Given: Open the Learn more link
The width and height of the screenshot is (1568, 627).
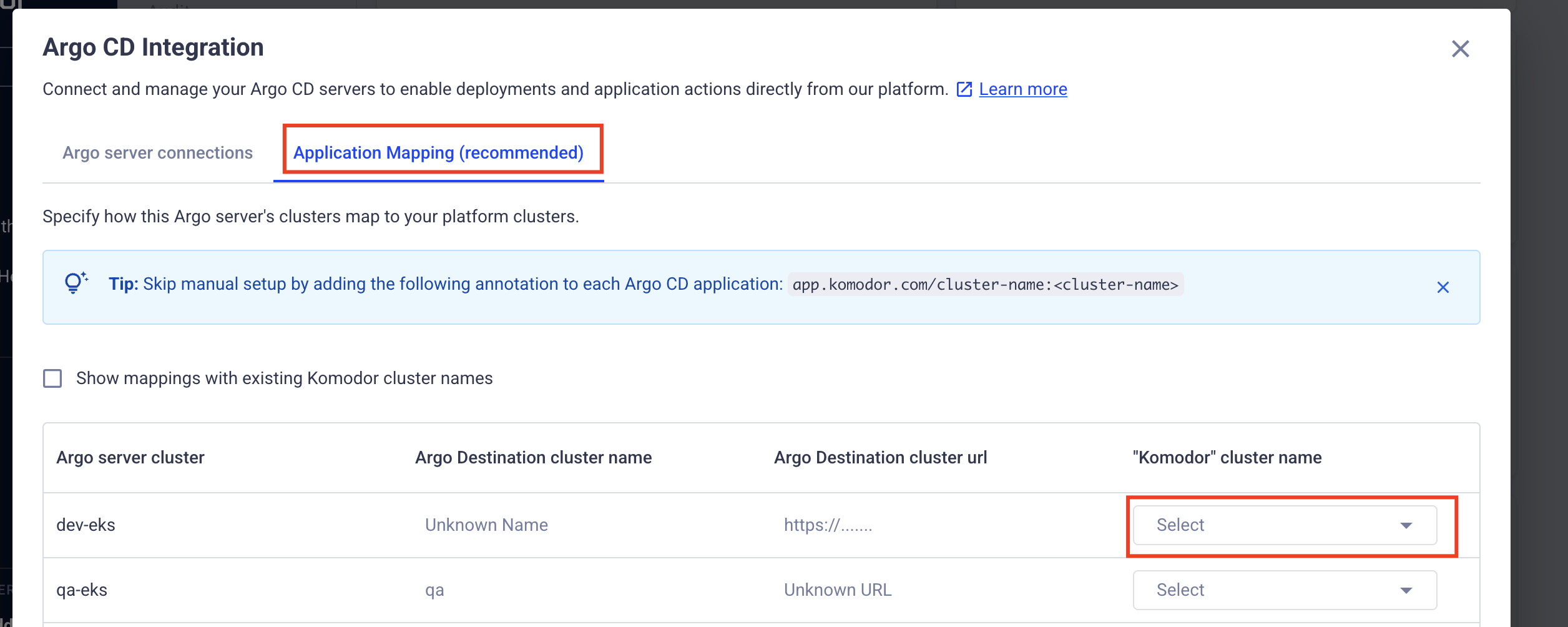Looking at the screenshot, I should 1022,89.
